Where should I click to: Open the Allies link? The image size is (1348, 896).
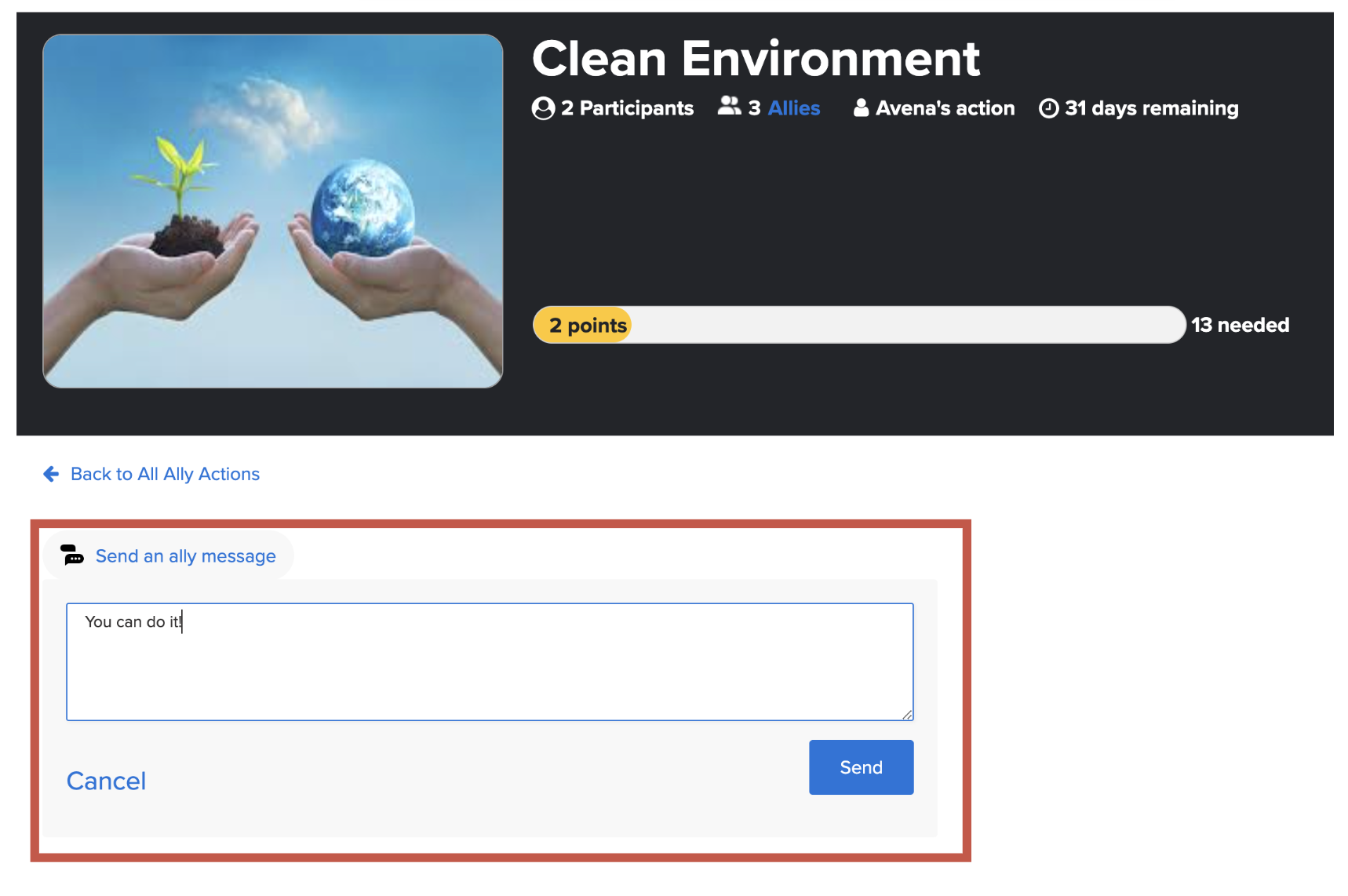(793, 108)
